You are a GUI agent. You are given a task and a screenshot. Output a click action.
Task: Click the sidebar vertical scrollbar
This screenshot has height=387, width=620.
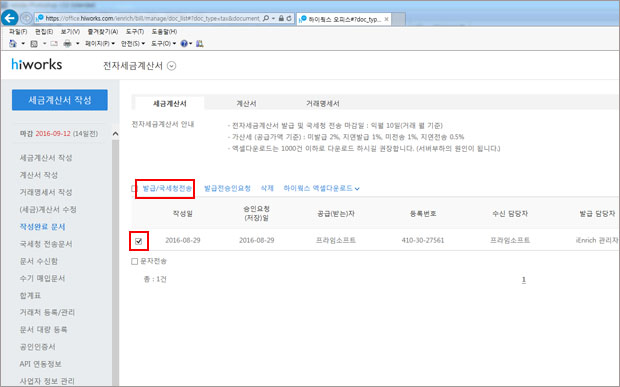tap(115, 261)
